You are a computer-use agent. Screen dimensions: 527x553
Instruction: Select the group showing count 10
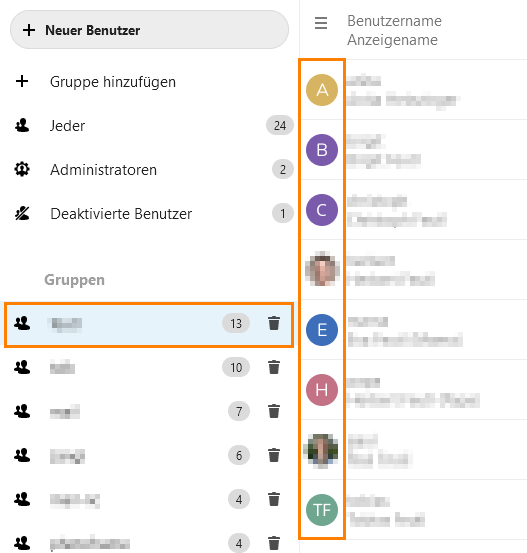tap(149, 367)
